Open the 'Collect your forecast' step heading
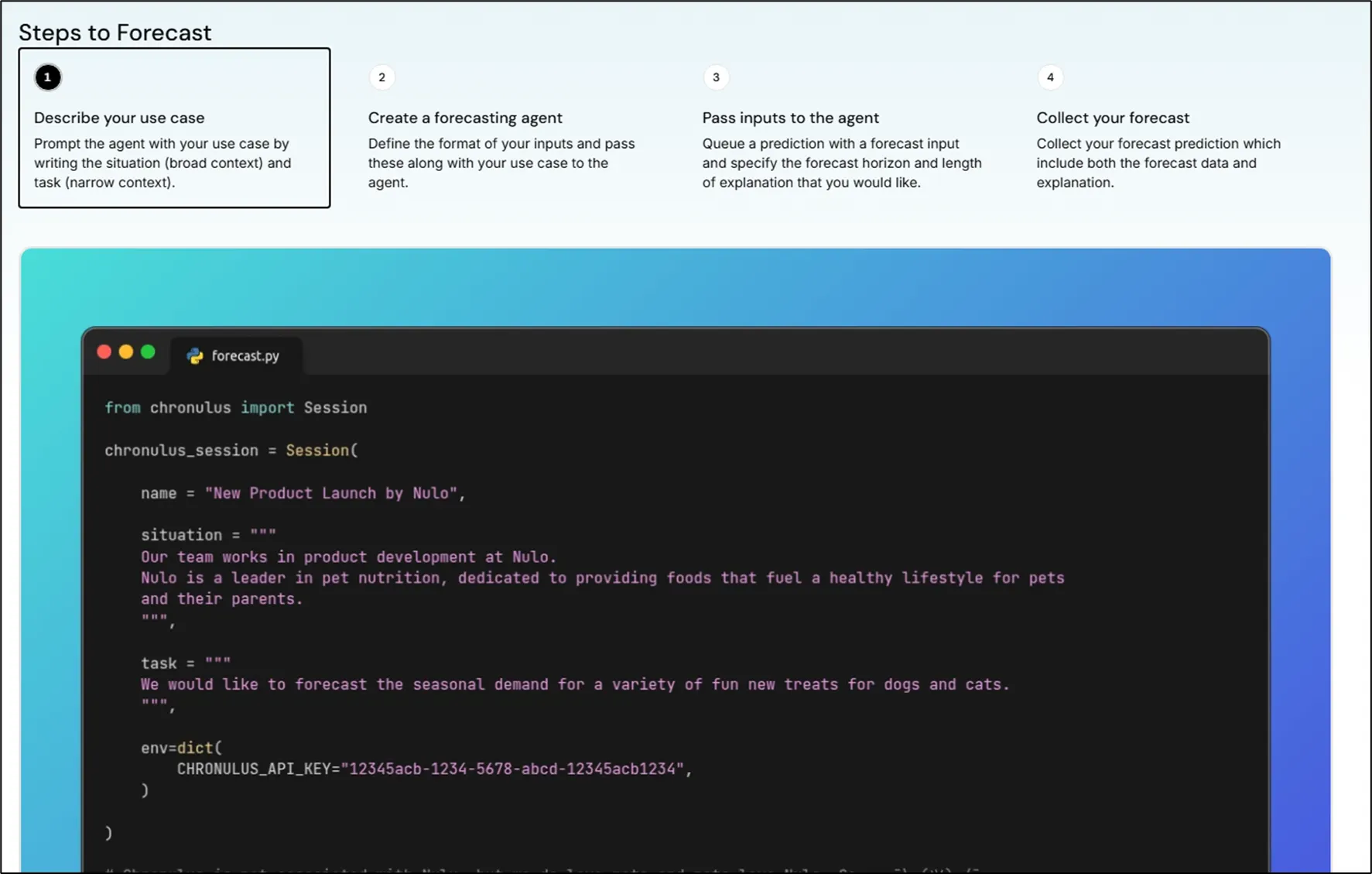The width and height of the screenshot is (1372, 874). point(1112,118)
